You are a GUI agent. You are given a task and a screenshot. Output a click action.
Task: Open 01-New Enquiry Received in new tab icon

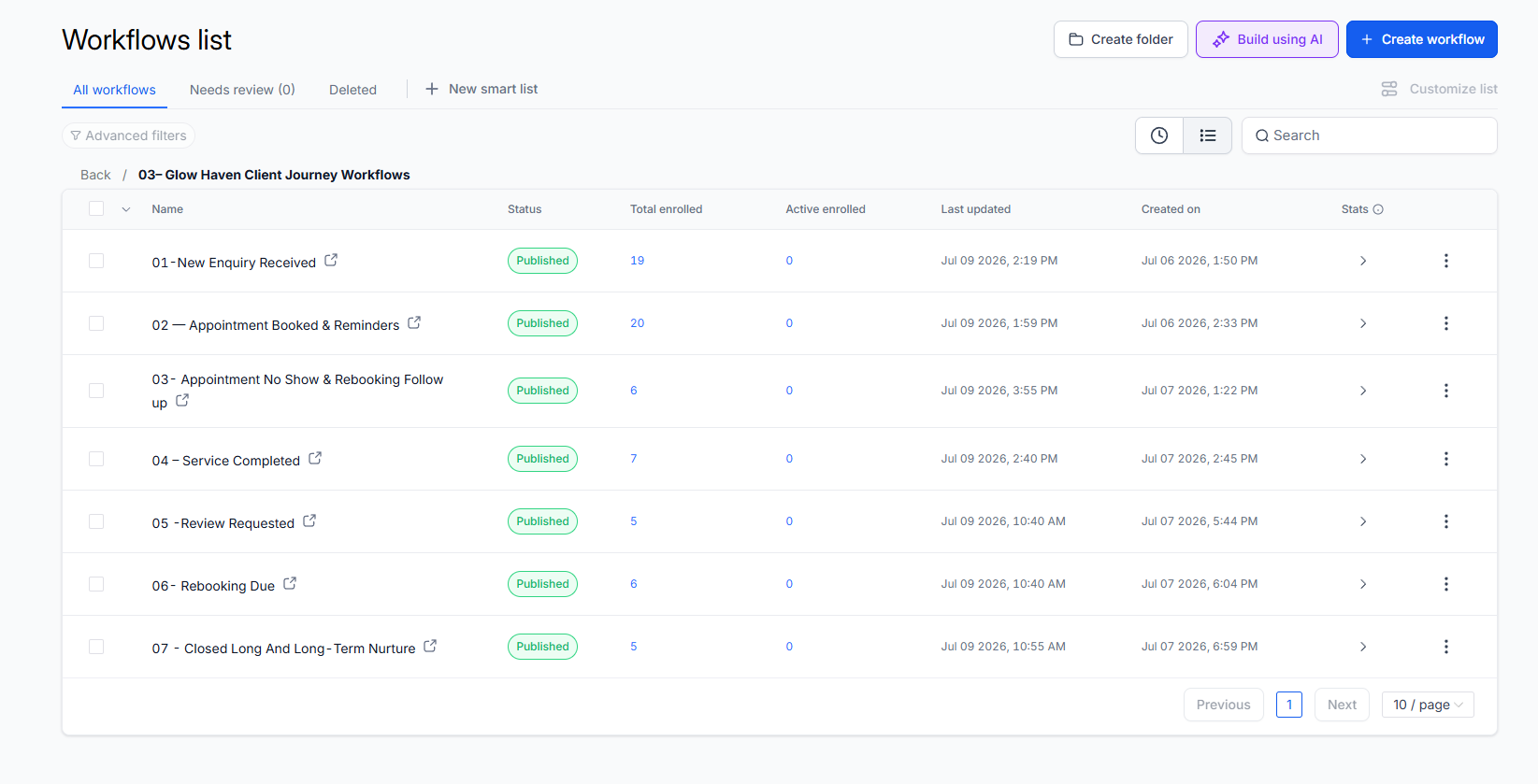coord(331,261)
